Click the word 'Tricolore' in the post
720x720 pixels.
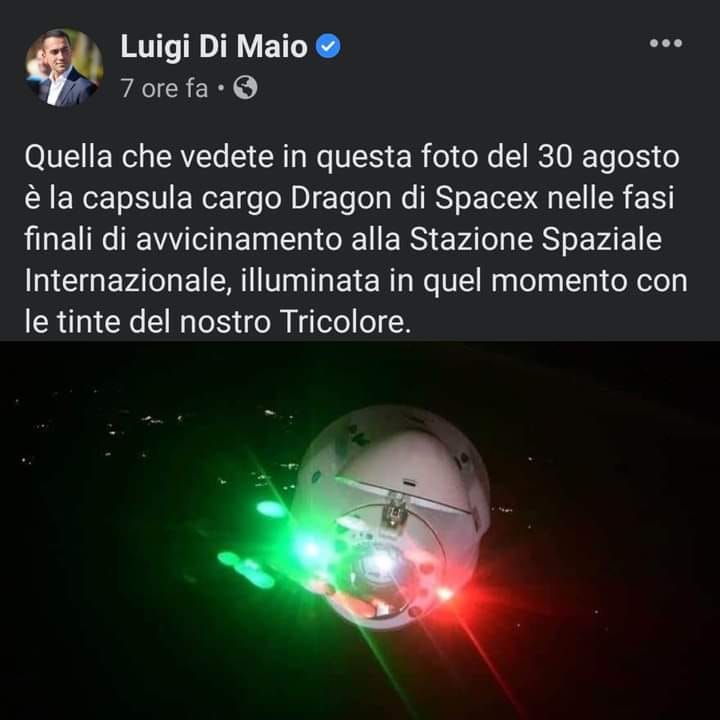[344, 322]
